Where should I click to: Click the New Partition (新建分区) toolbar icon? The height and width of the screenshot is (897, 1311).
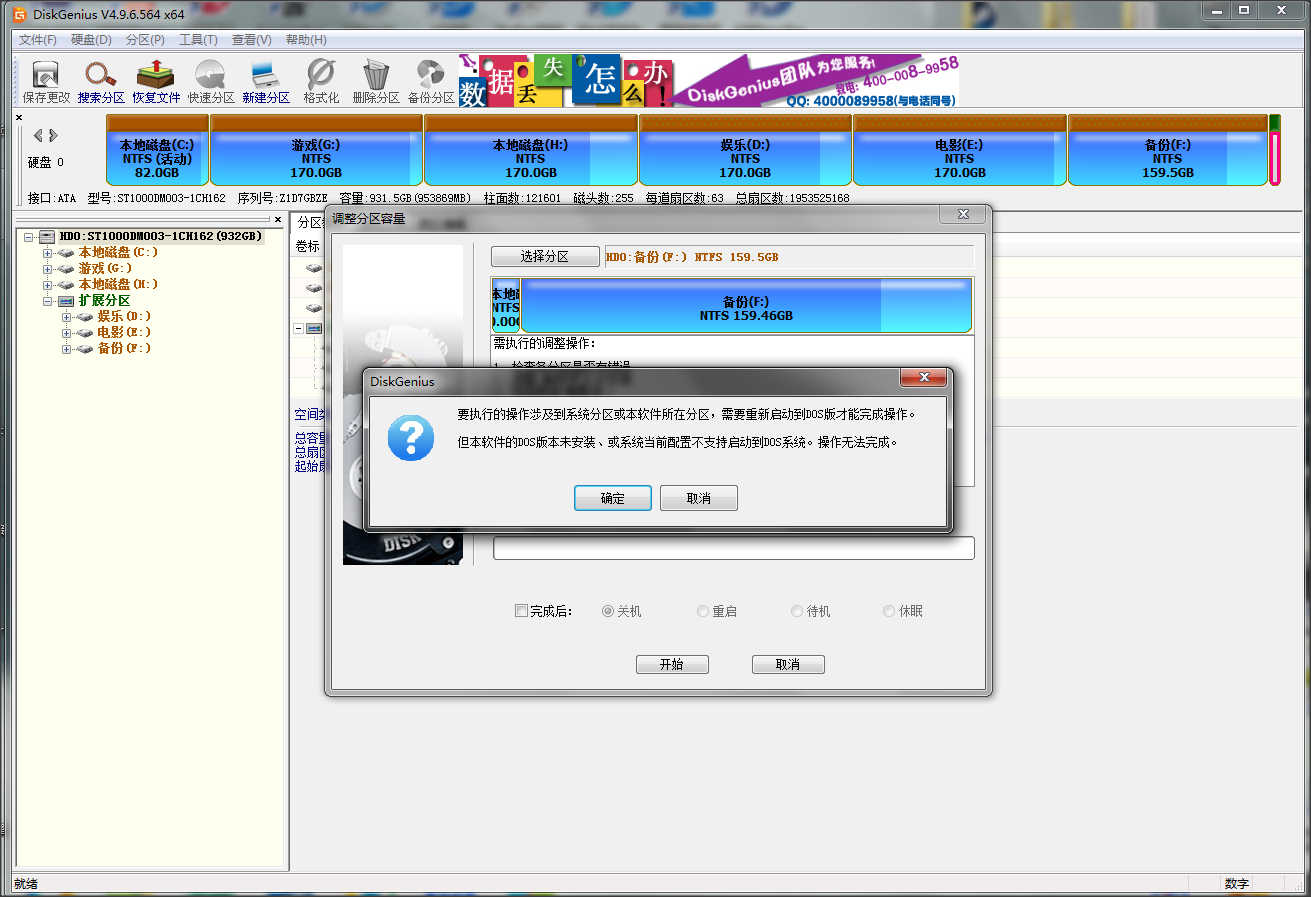pos(266,82)
